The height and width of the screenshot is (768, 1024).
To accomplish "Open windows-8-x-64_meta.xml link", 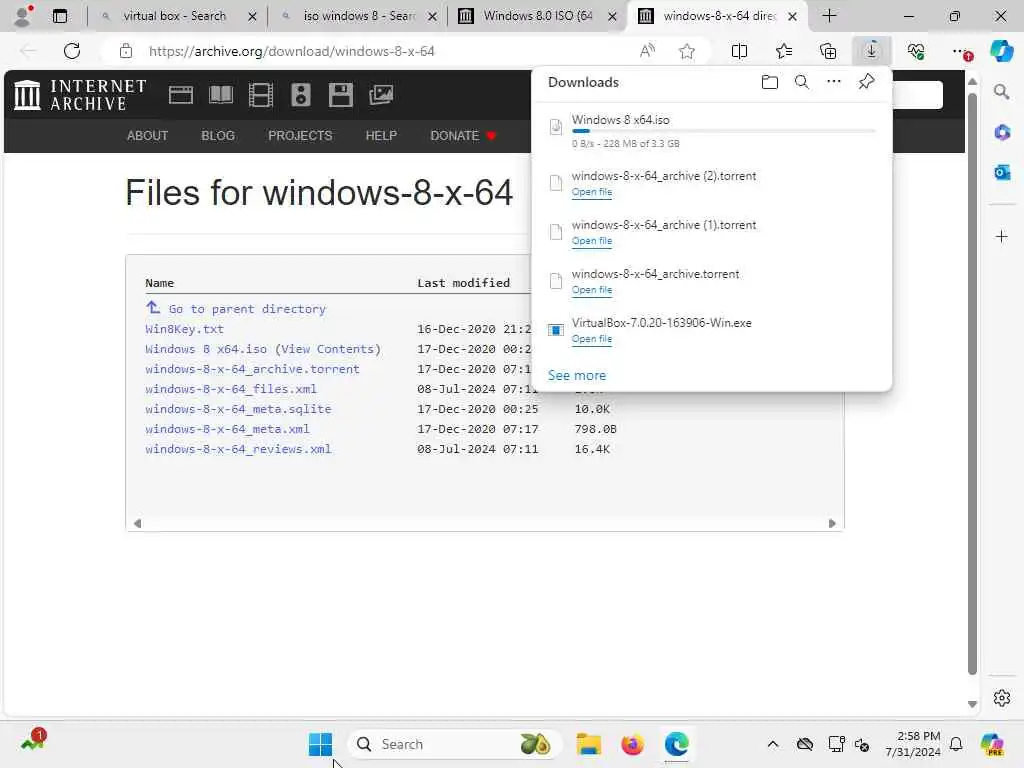I will click(227, 429).
